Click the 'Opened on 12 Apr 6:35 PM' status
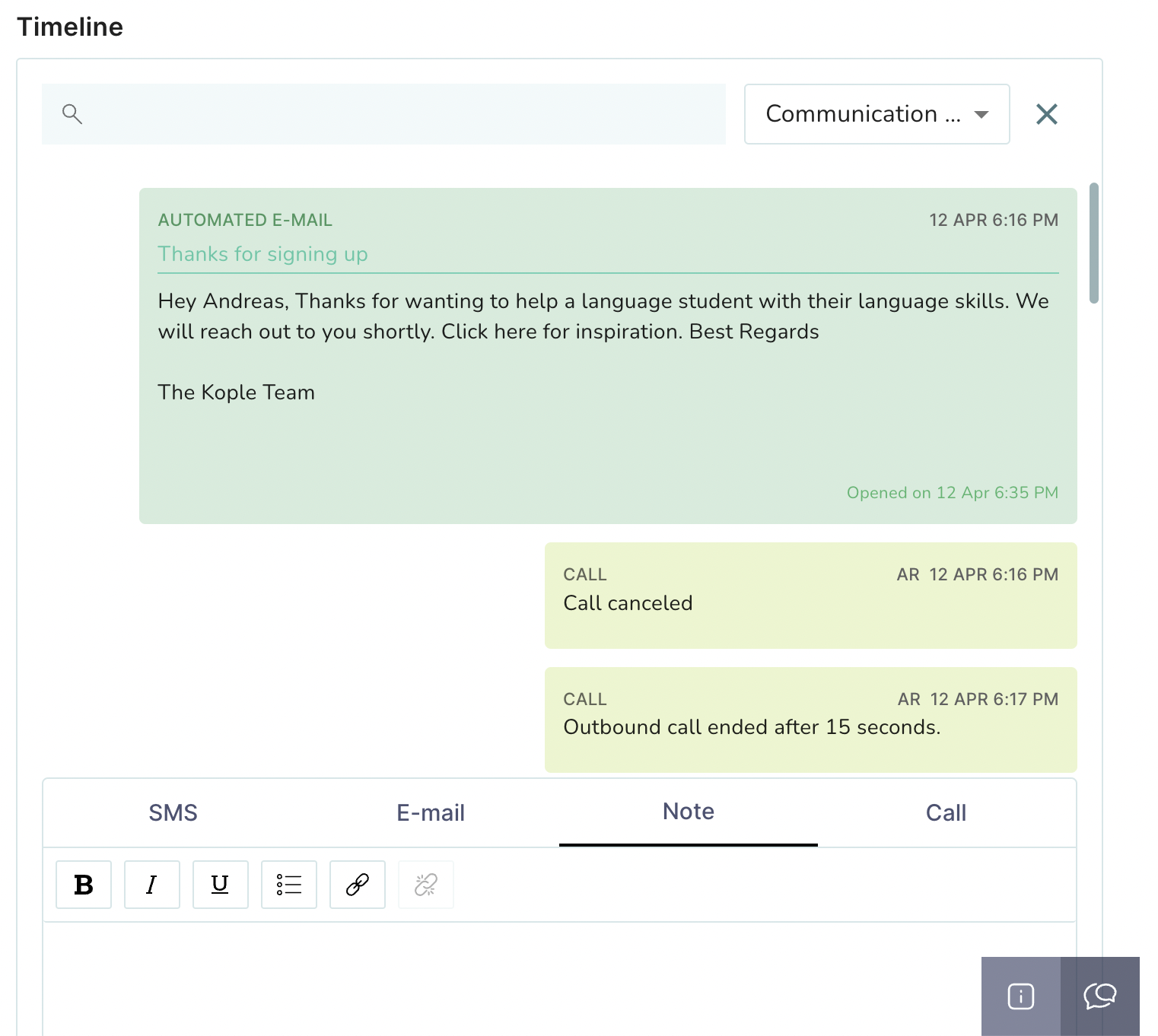The height and width of the screenshot is (1036, 1158). [x=952, y=492]
